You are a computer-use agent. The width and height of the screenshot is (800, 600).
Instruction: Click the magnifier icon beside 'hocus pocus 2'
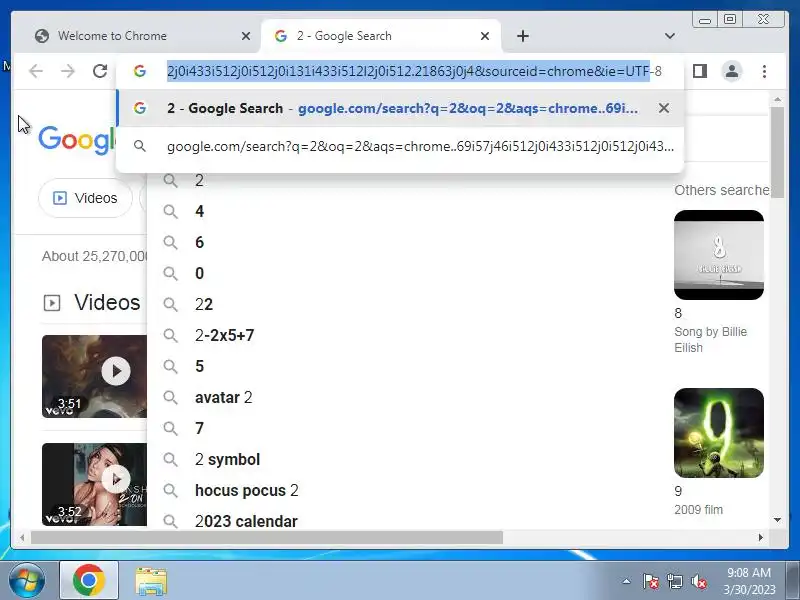click(170, 491)
